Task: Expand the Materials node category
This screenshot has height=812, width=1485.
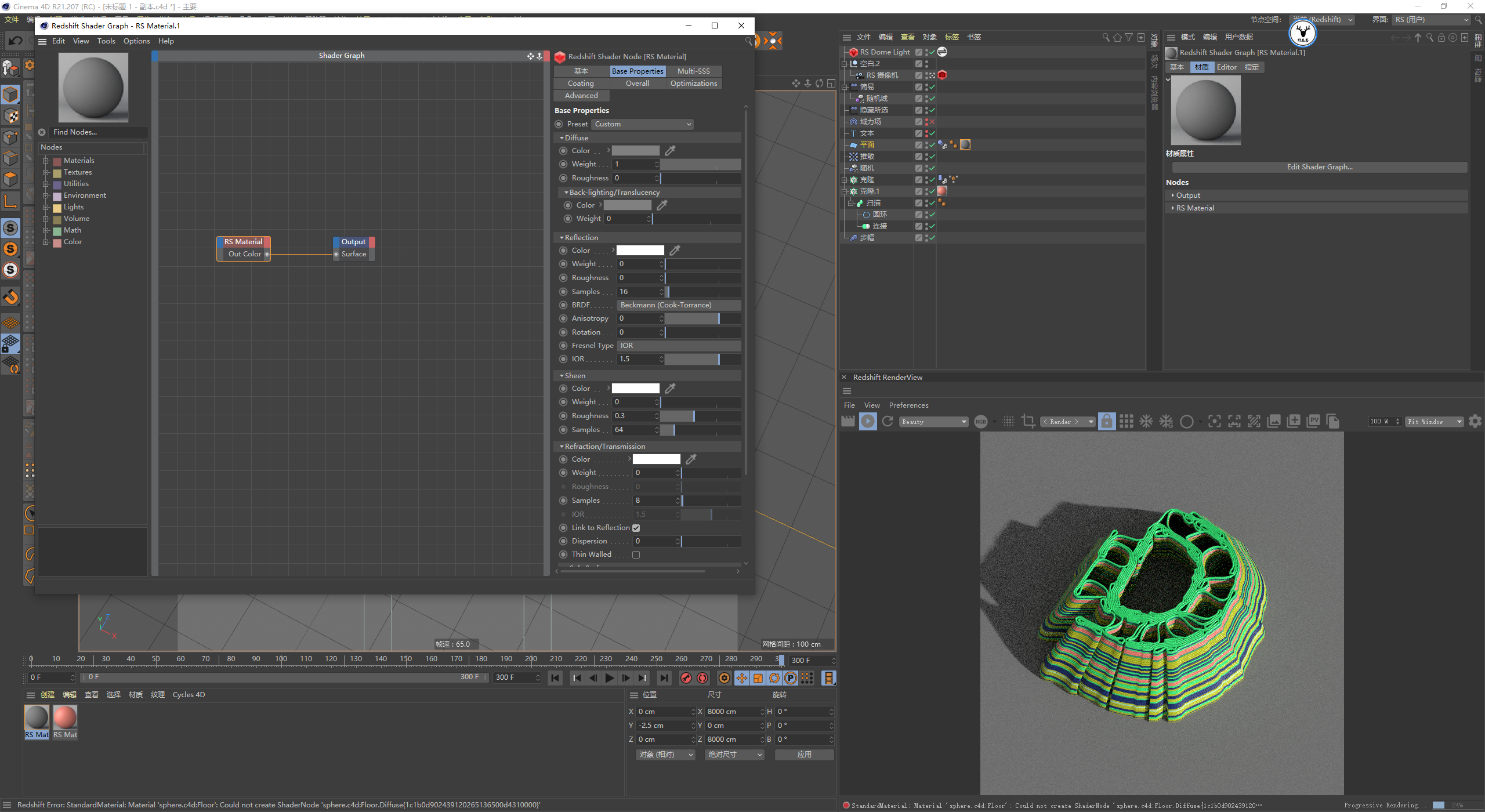Action: tap(46, 161)
